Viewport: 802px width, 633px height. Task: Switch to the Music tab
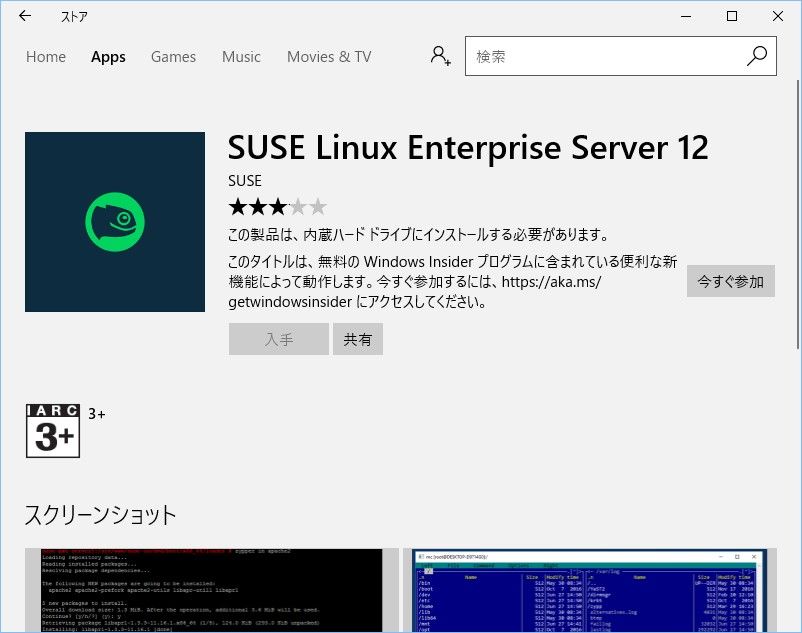pos(241,57)
